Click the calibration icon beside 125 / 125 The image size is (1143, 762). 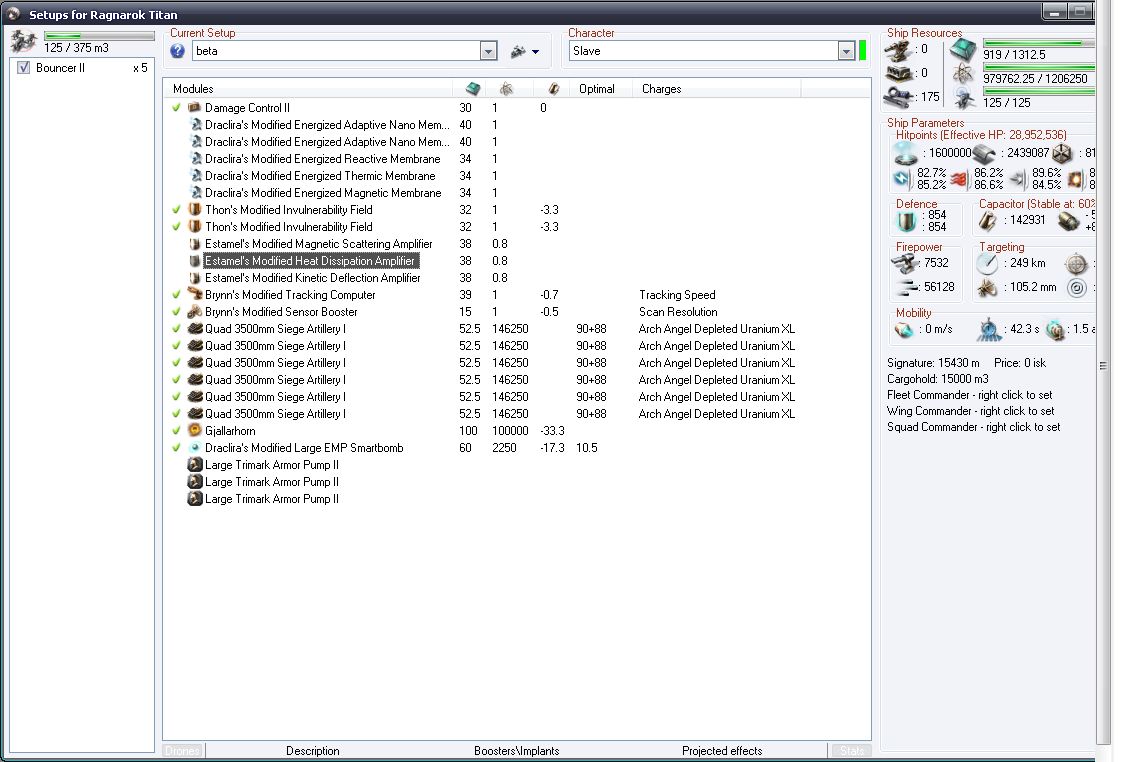(x=964, y=98)
